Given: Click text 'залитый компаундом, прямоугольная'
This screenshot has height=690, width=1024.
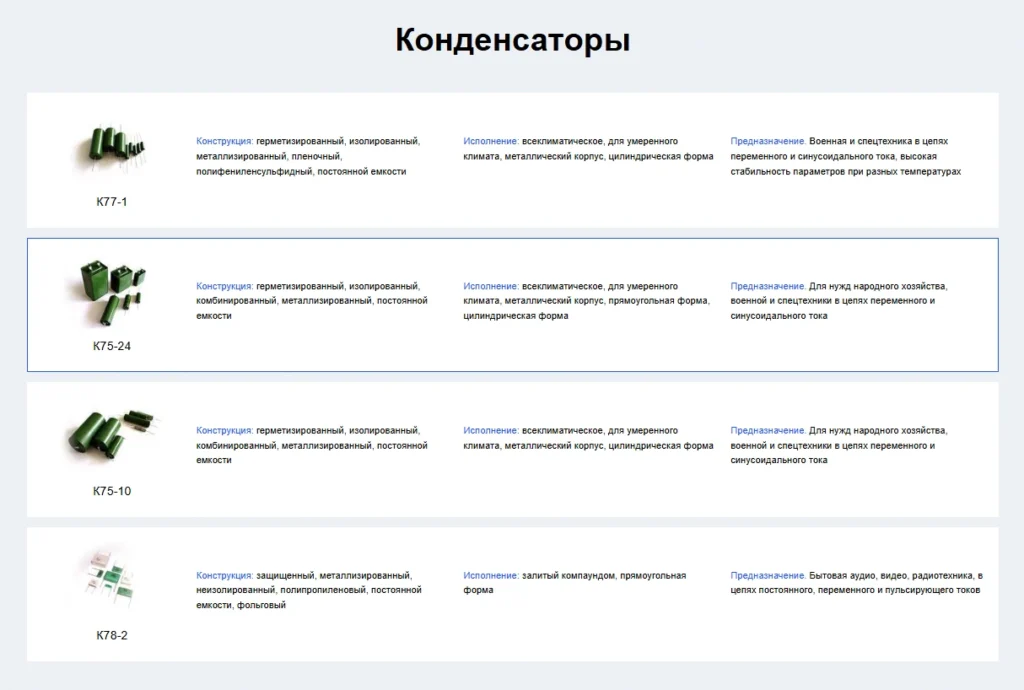Looking at the screenshot, I should coord(604,575).
